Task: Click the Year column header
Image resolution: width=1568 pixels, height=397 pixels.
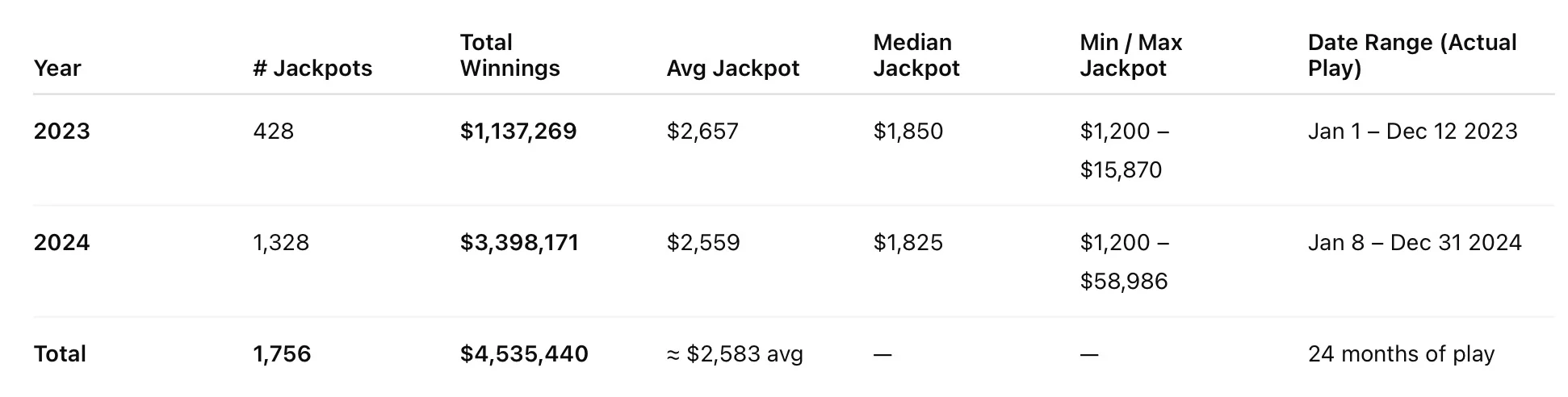Action: 57,69
